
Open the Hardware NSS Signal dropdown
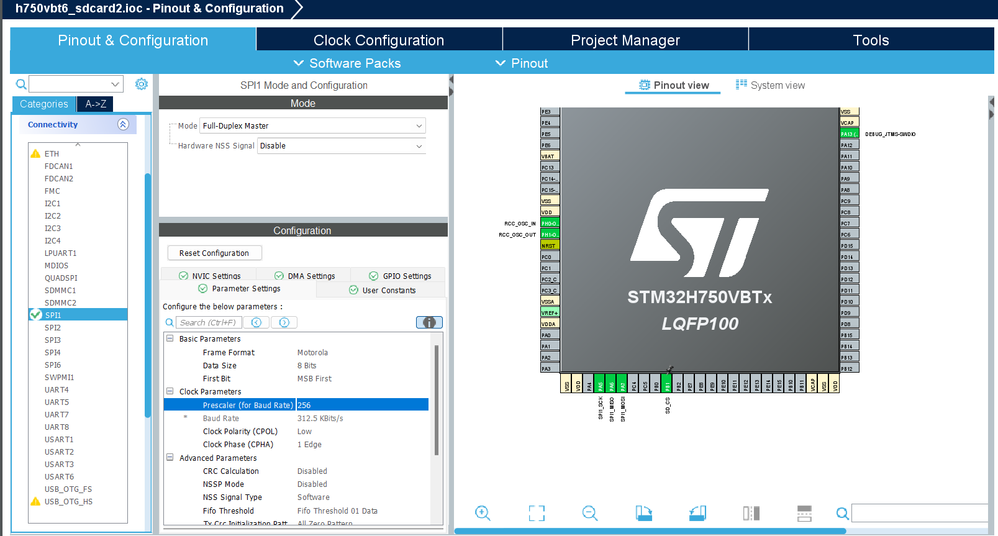(x=341, y=146)
